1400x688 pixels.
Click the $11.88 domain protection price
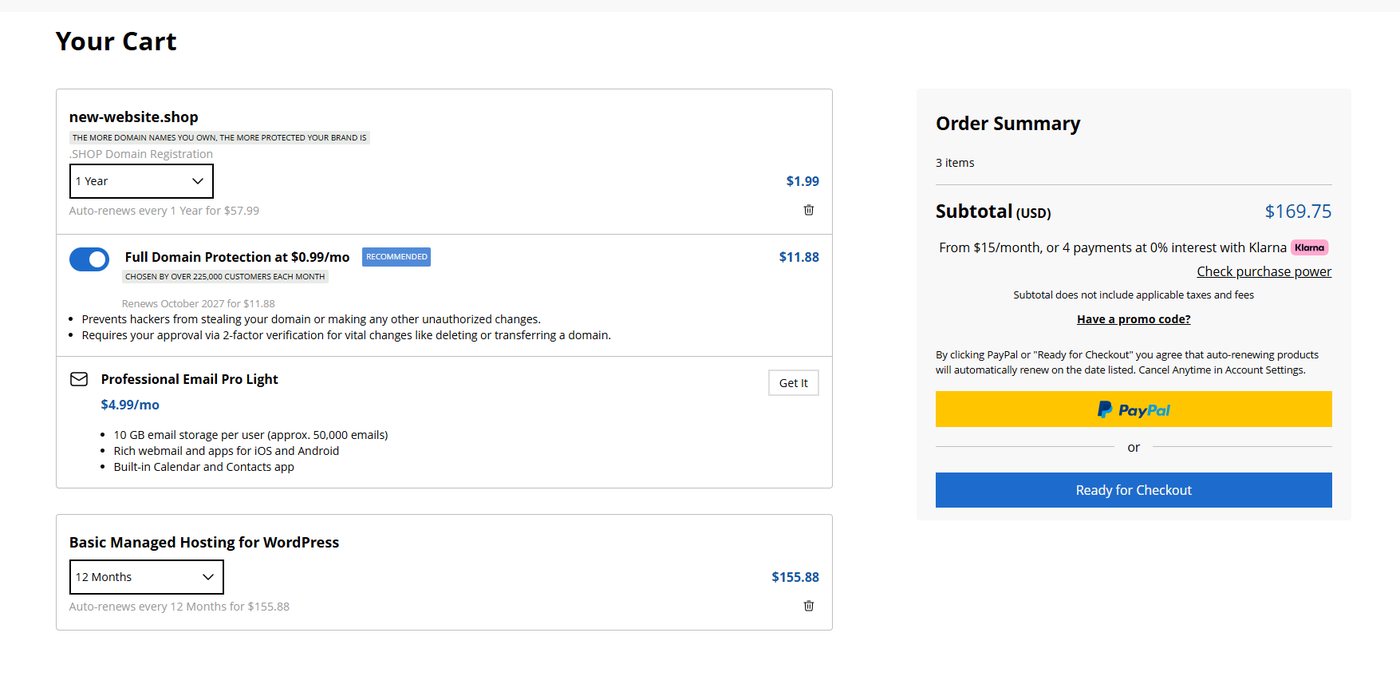pos(799,257)
